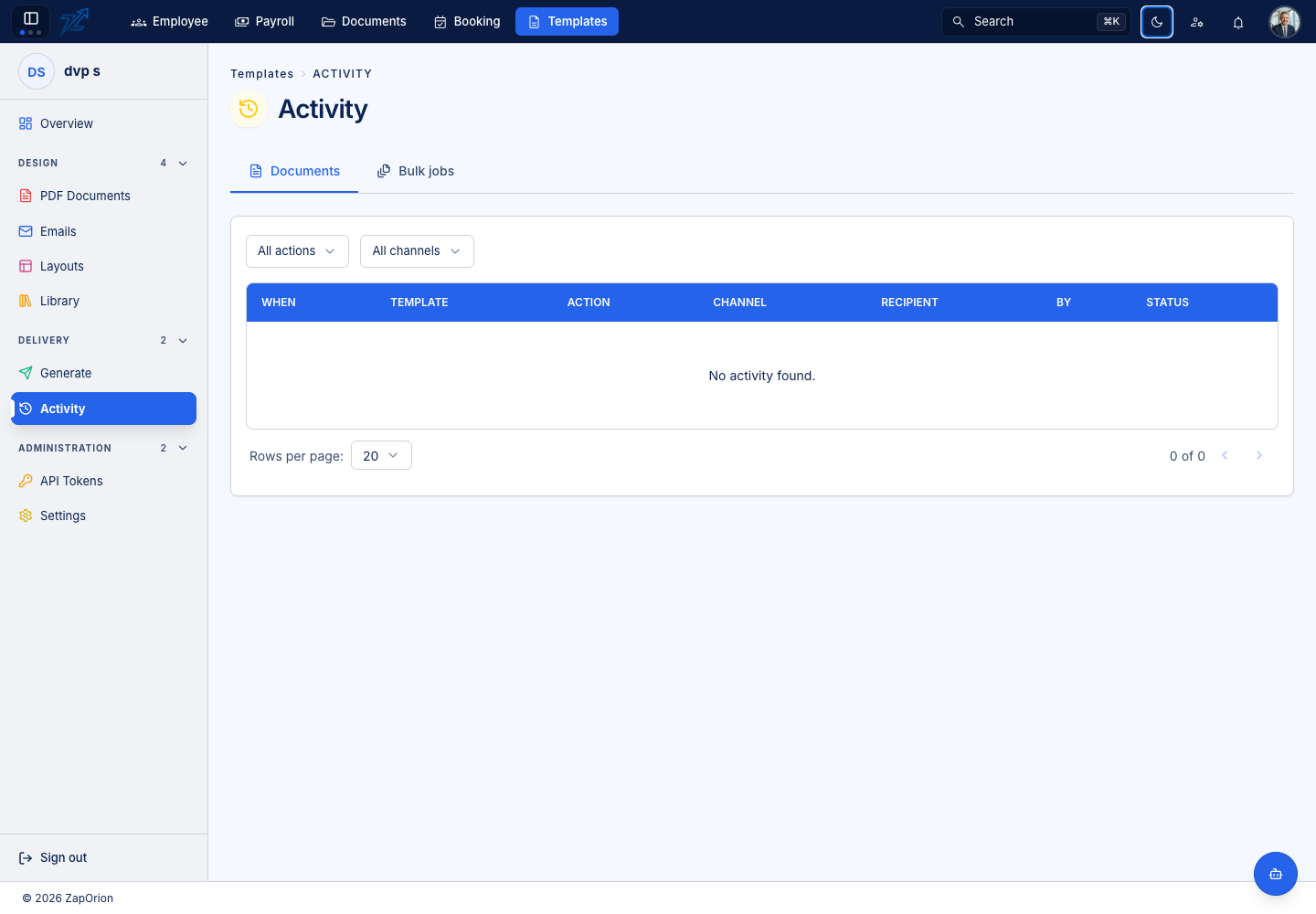Click Sign out
Screen dimensions: 1316x914
tap(53, 857)
